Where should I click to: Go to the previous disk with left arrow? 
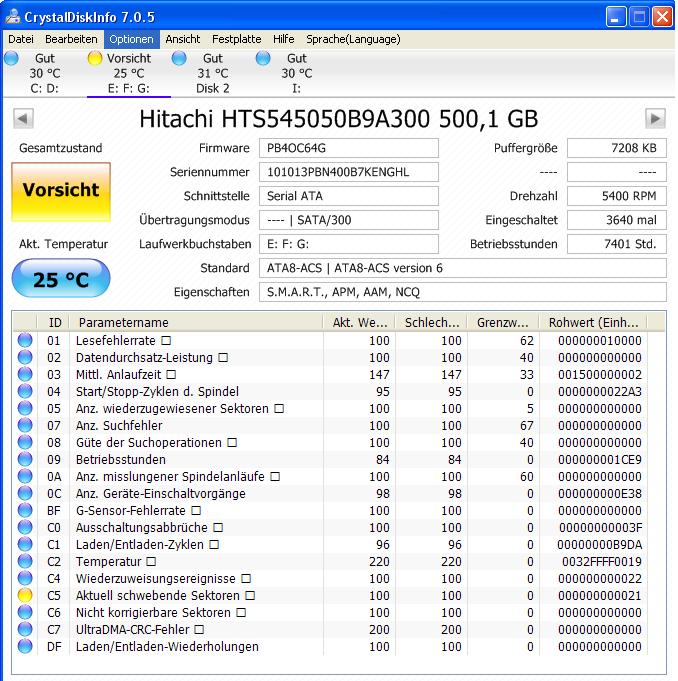[23, 118]
